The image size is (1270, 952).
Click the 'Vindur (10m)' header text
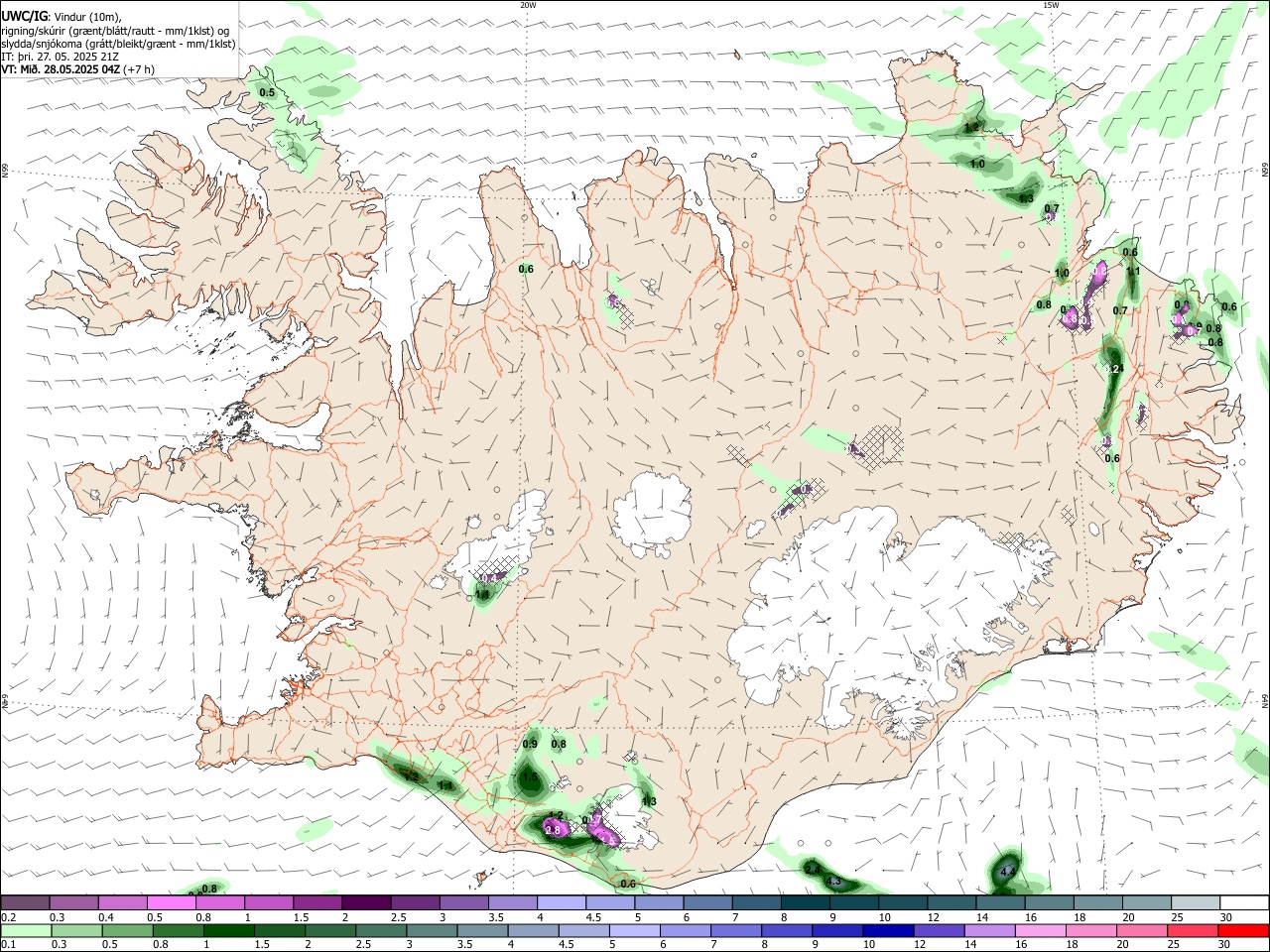88,17
